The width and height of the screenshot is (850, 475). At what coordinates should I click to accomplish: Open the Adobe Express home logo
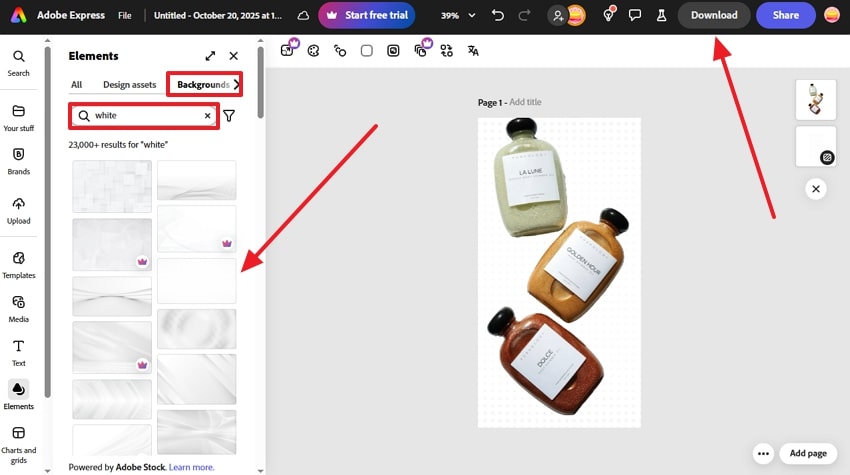pyautogui.click(x=18, y=15)
